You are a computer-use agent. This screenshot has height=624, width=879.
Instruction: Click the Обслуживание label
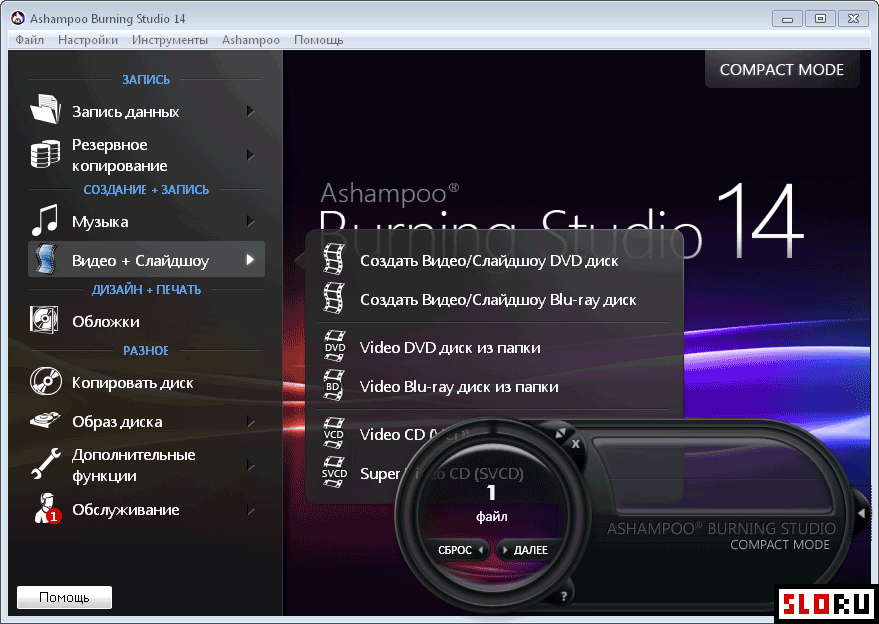[126, 510]
